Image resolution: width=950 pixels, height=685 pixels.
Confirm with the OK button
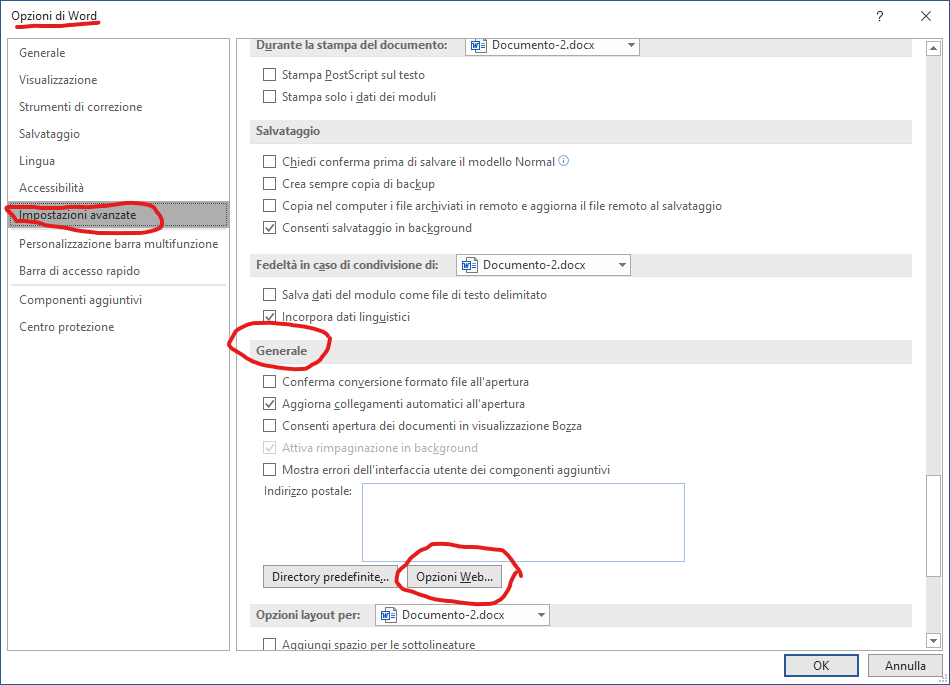(x=821, y=666)
